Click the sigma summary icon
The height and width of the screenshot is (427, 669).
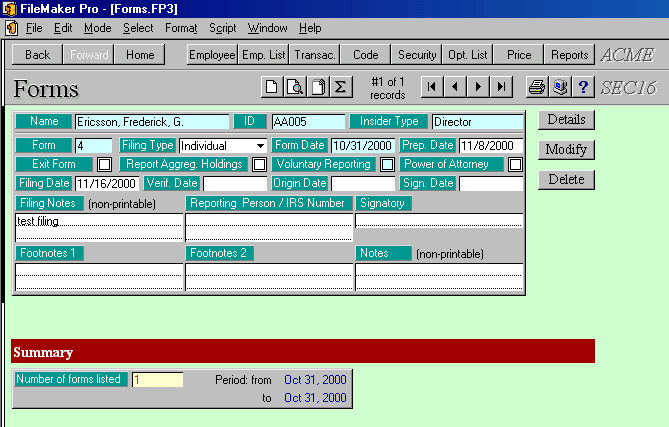click(340, 88)
